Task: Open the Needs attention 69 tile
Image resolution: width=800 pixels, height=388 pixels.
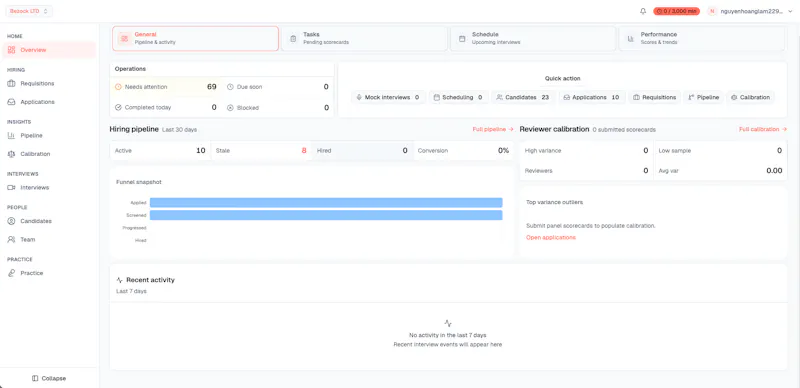Action: coord(166,87)
